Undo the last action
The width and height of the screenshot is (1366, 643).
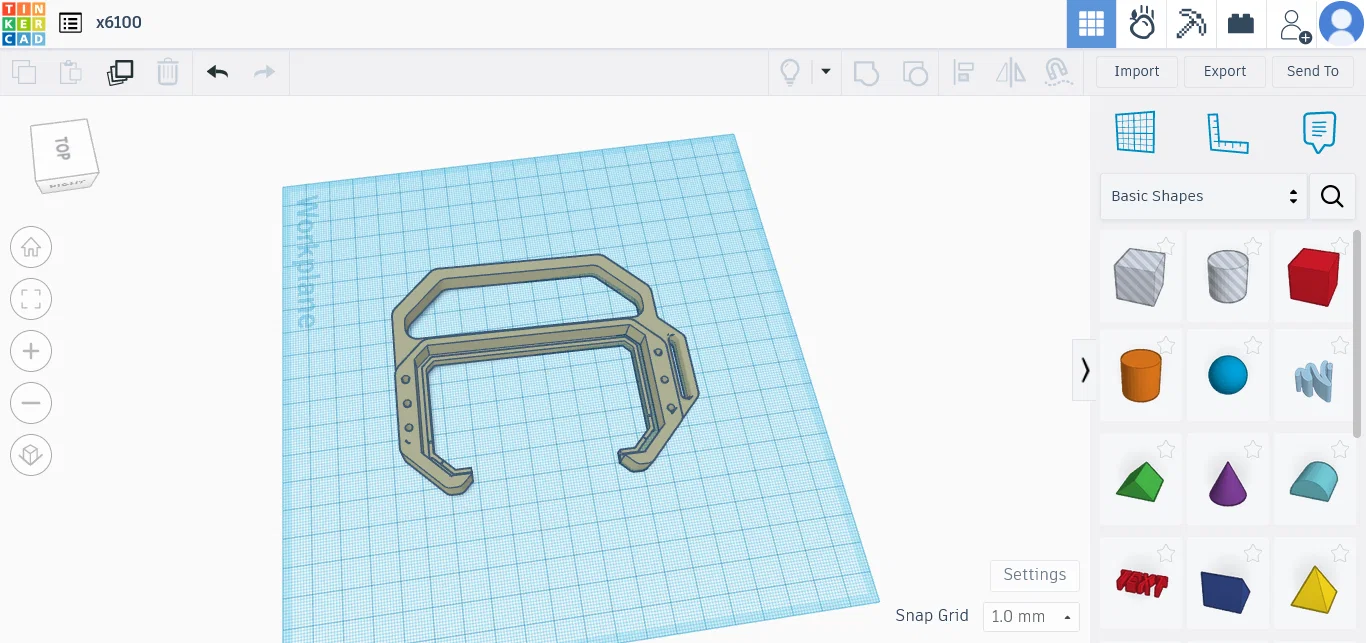[218, 72]
